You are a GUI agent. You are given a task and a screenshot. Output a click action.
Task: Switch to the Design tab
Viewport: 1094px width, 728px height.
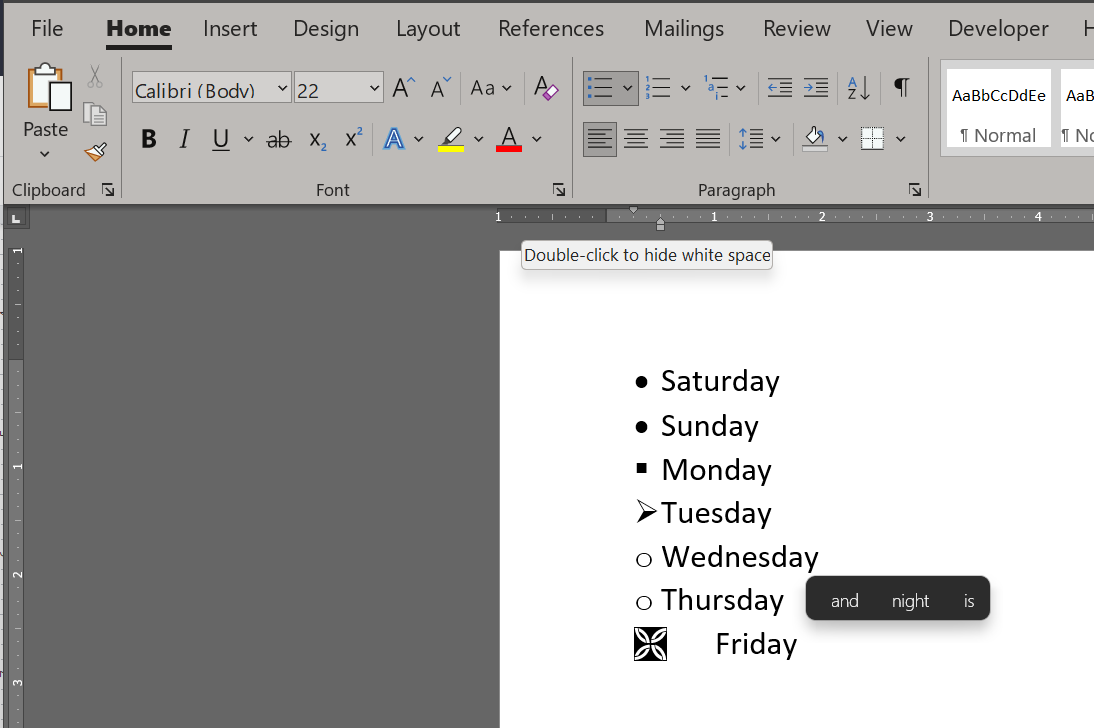(x=326, y=29)
